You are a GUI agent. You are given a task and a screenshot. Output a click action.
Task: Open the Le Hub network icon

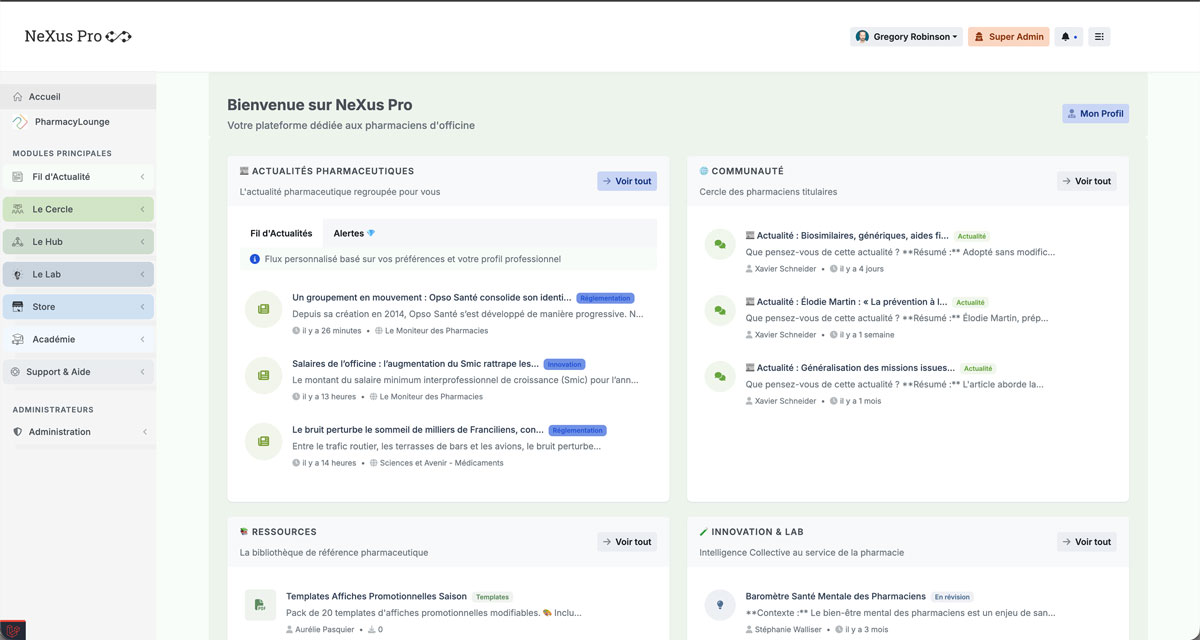click(x=19, y=241)
